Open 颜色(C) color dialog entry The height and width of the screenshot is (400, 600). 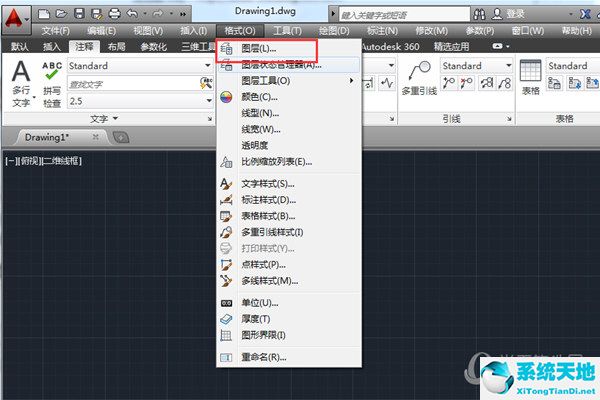289,97
